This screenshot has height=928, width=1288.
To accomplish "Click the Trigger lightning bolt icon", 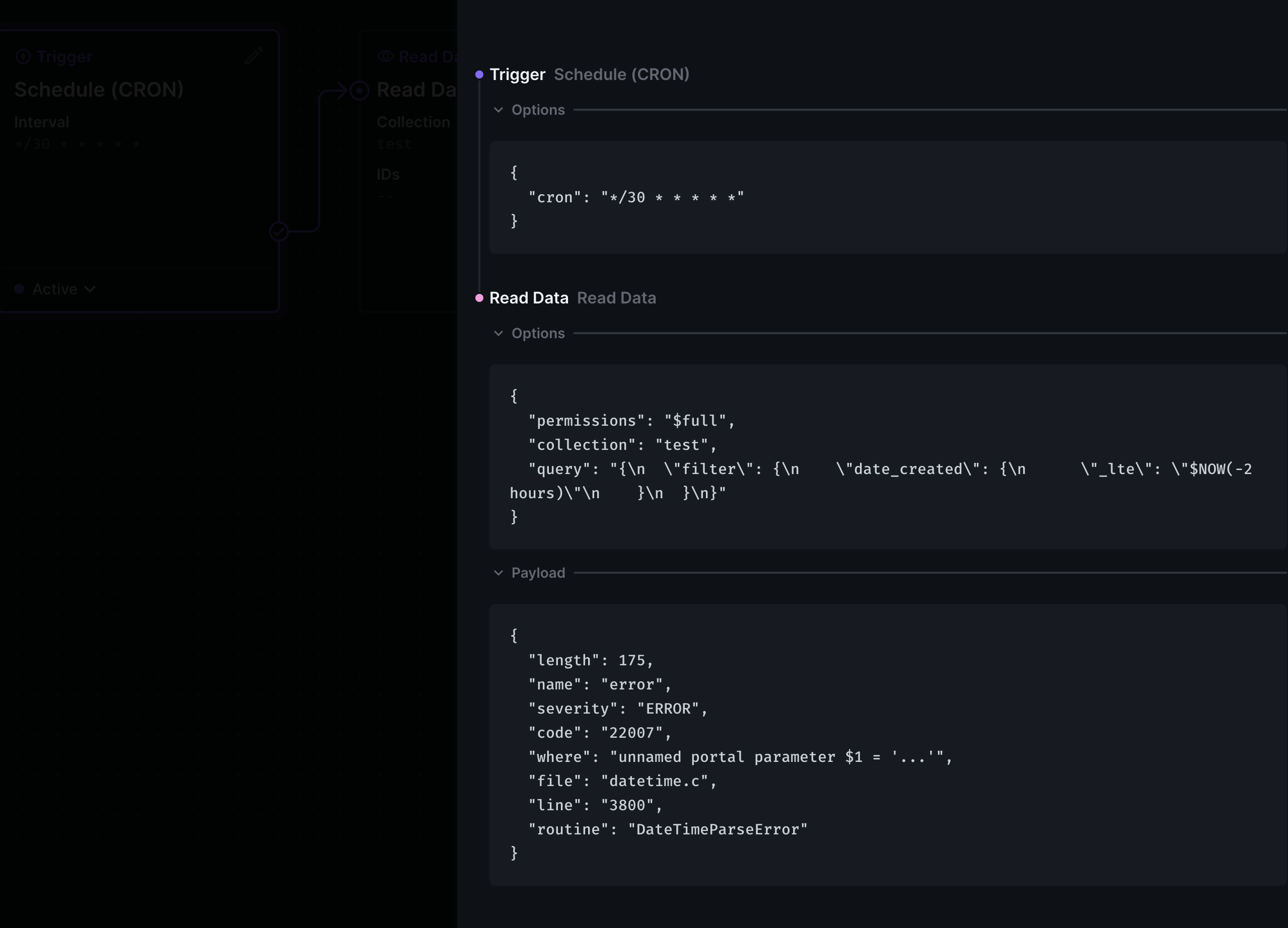I will [x=23, y=56].
